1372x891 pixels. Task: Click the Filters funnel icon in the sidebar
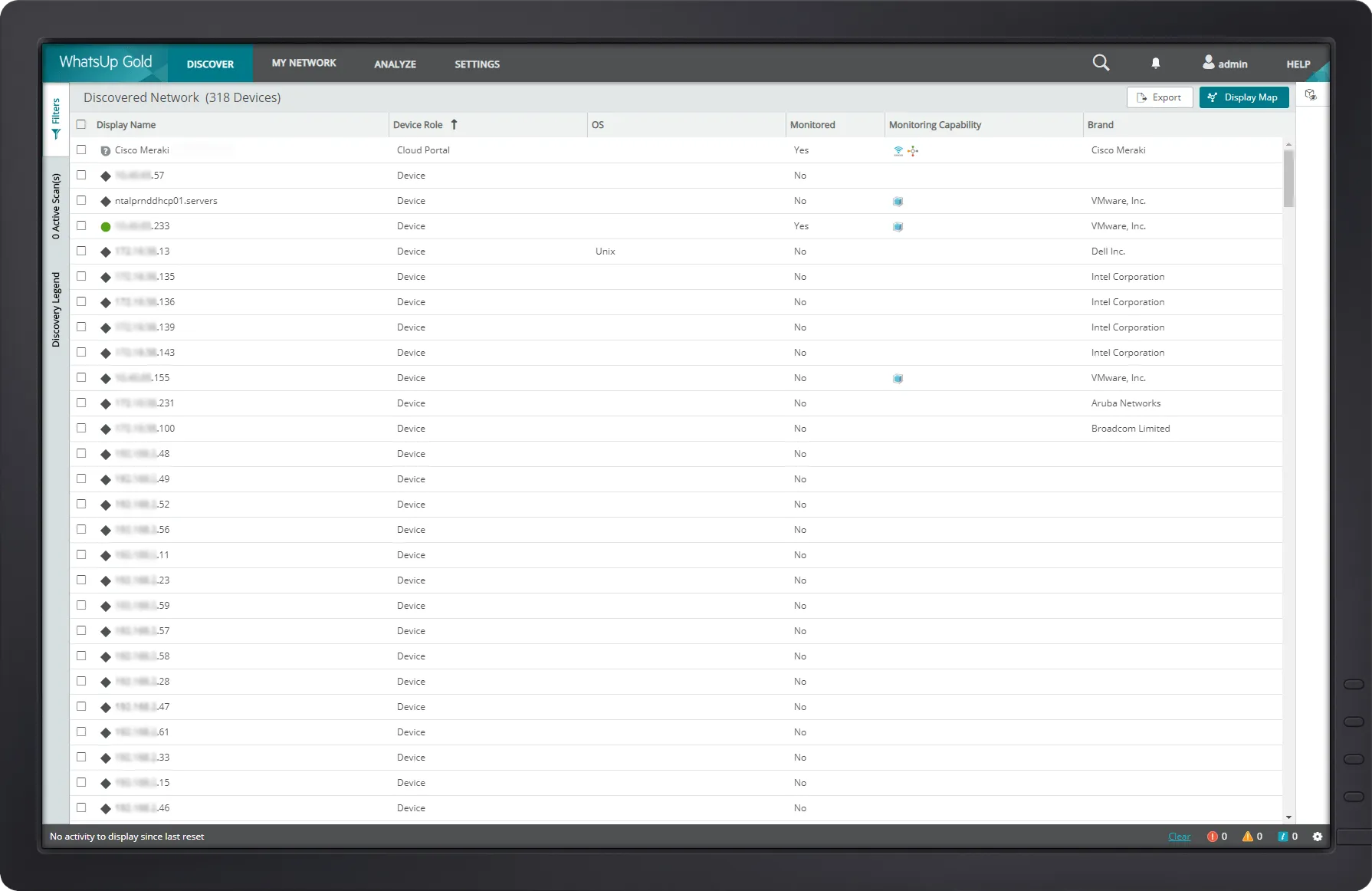pos(56,133)
